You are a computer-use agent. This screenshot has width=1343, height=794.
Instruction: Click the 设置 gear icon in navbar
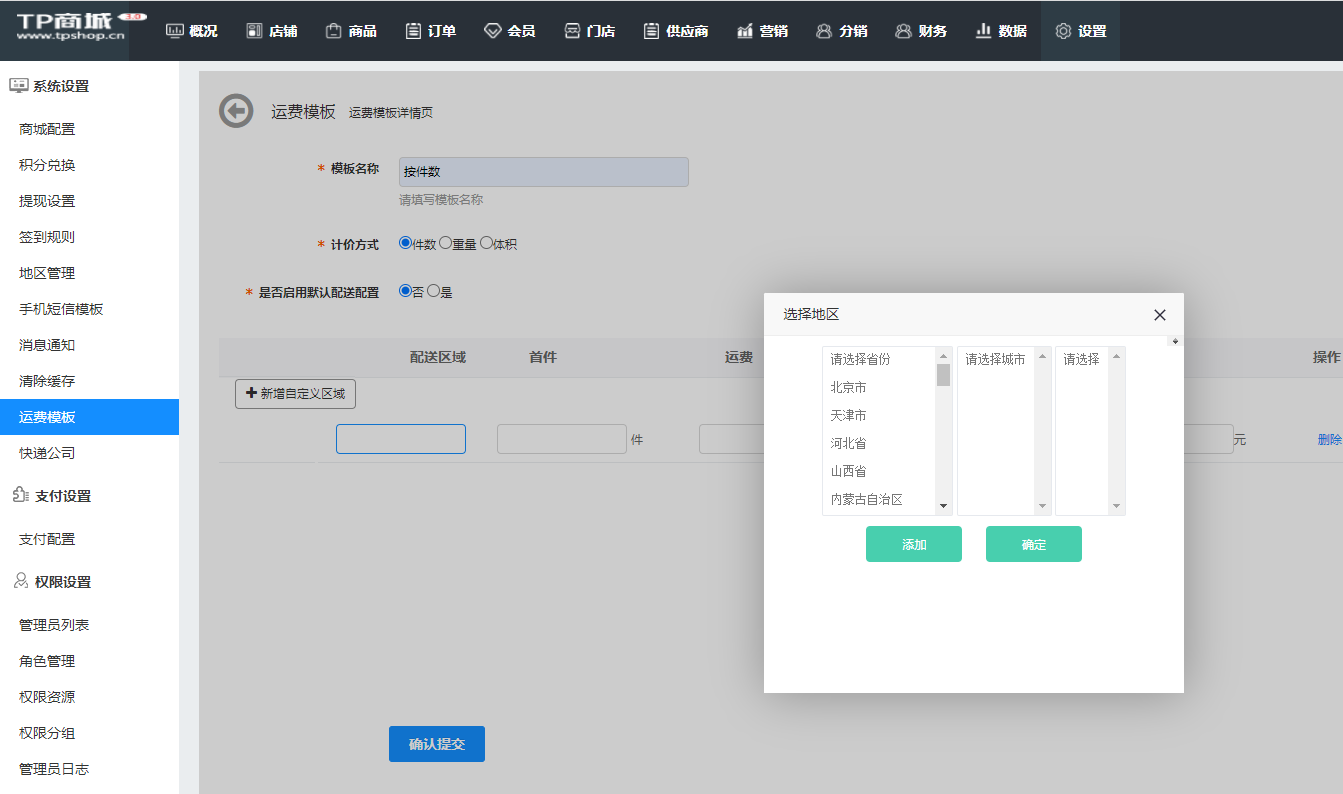[x=1063, y=31]
